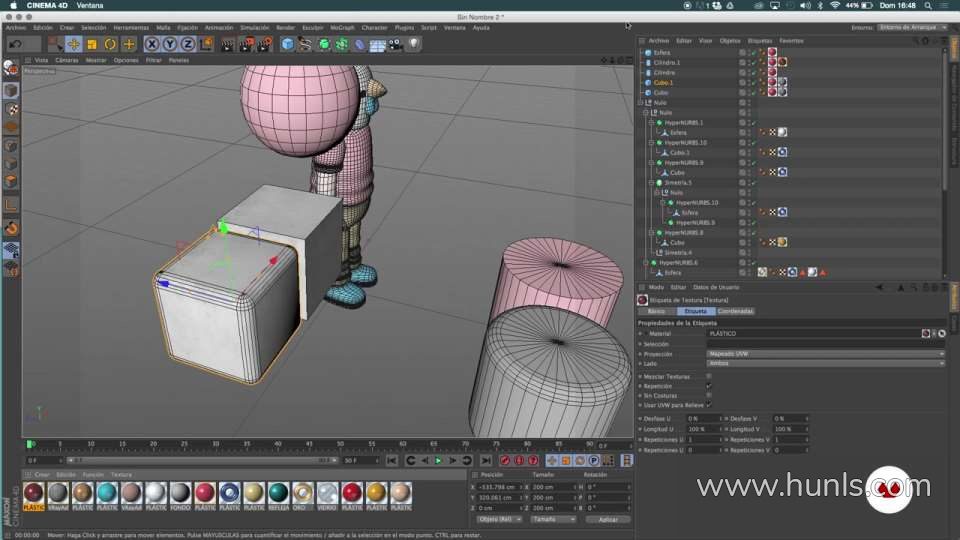Open the Simulación menu
Viewport: 960px width, 540px height.
(254, 28)
